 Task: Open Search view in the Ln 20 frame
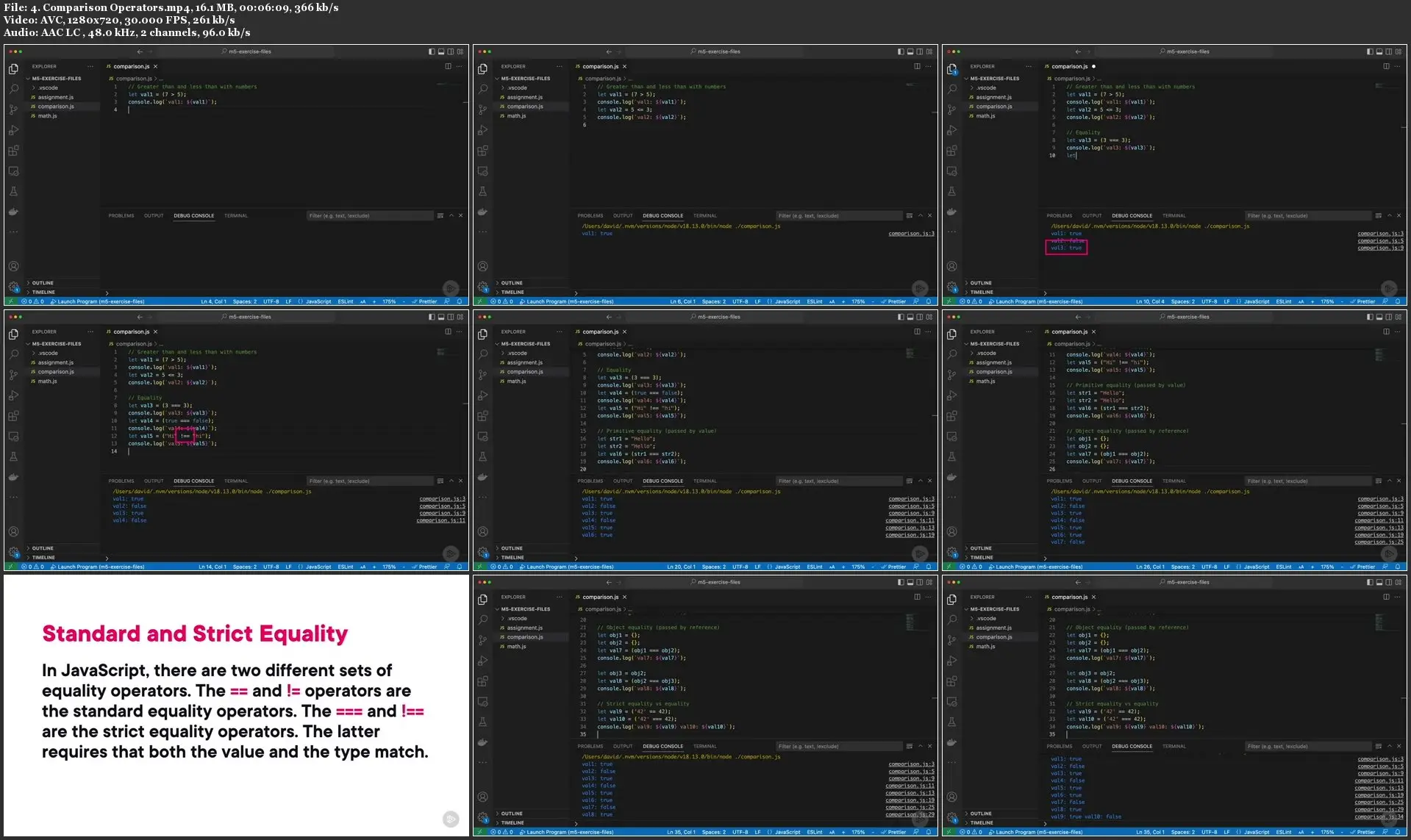click(482, 354)
